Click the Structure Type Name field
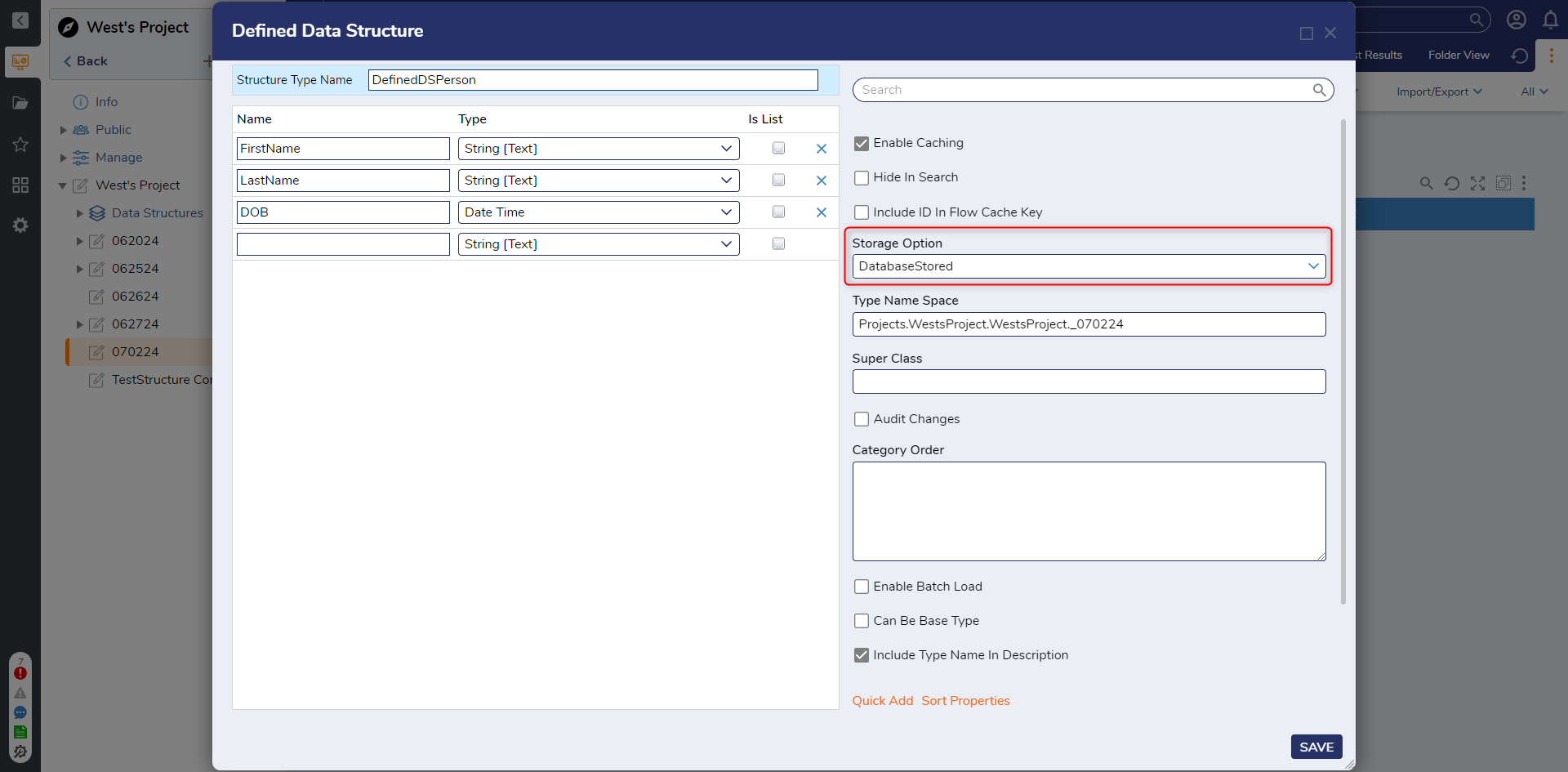Image resolution: width=1568 pixels, height=772 pixels. [x=593, y=80]
